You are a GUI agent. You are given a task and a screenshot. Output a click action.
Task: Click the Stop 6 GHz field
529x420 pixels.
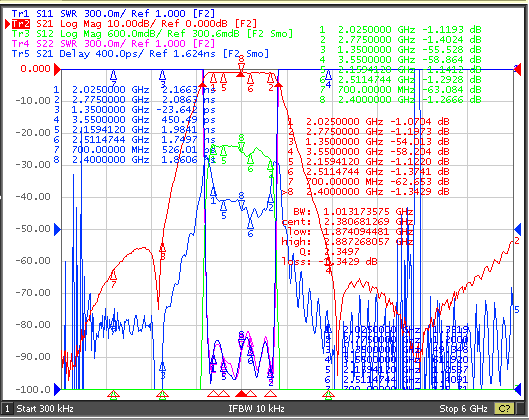(463, 409)
